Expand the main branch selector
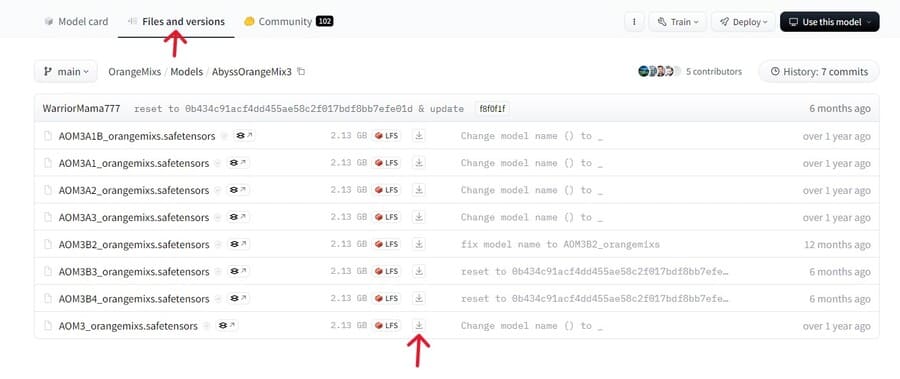Screen dimensions: 900x379 coord(66,72)
